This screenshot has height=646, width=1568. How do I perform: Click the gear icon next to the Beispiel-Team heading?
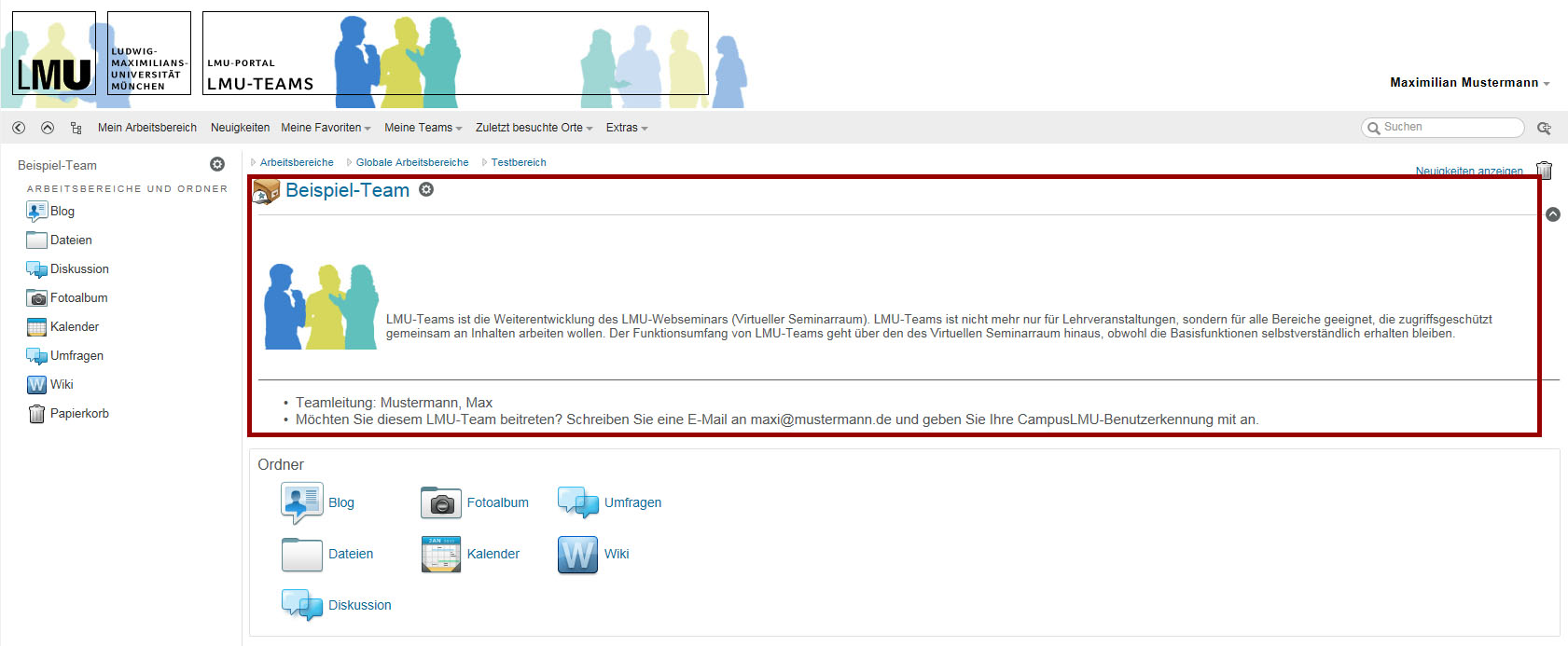426,189
